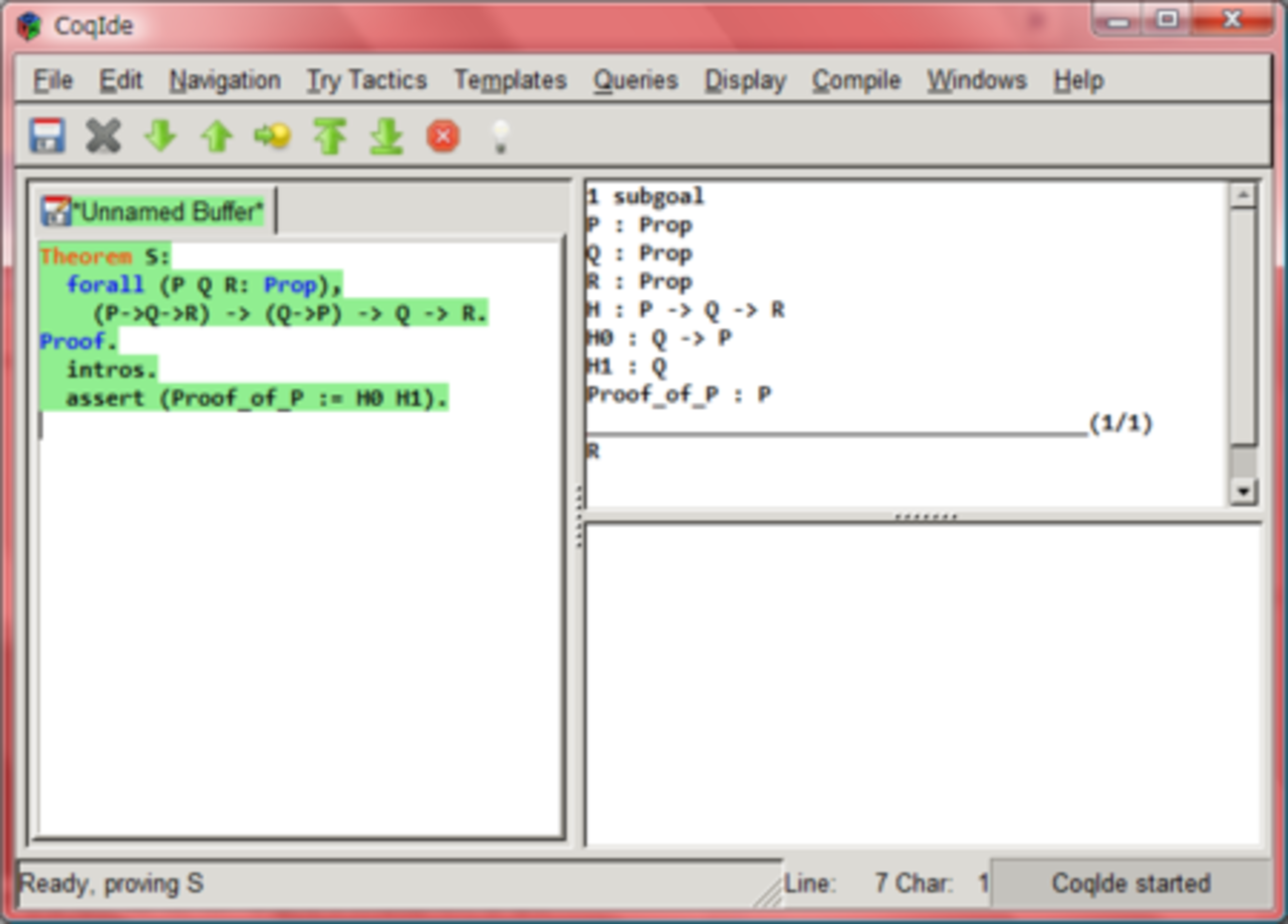Click the lightbulb proof wizard icon
This screenshot has width=1288, height=924.
[500, 136]
